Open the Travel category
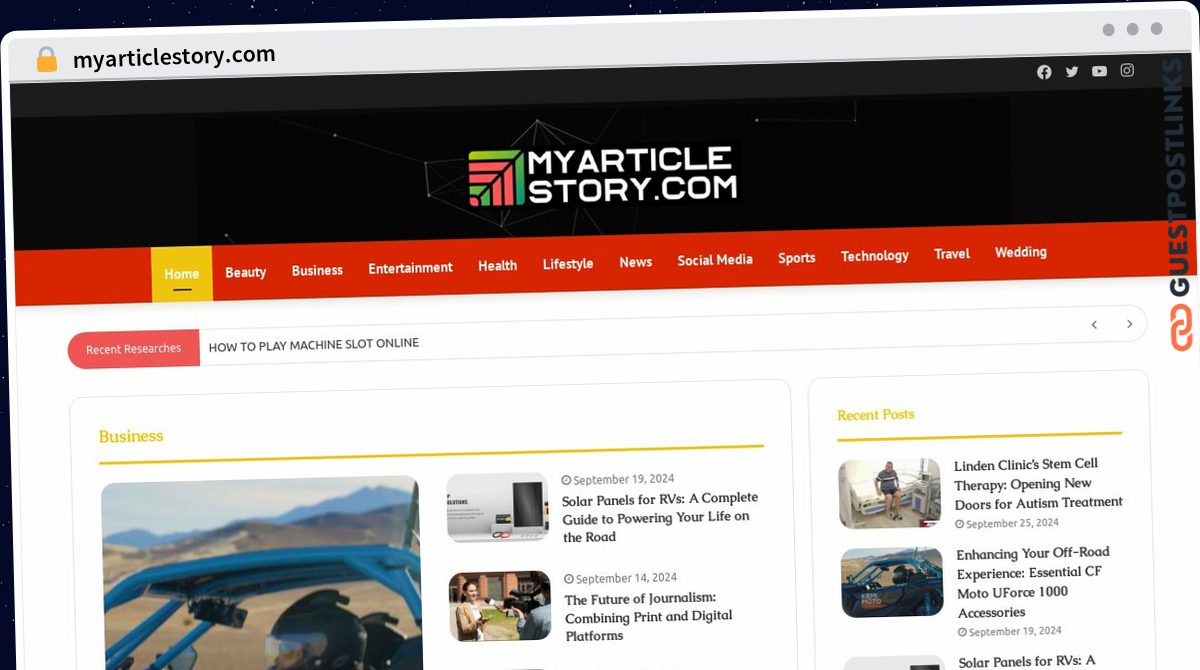The height and width of the screenshot is (670, 1200). point(952,254)
